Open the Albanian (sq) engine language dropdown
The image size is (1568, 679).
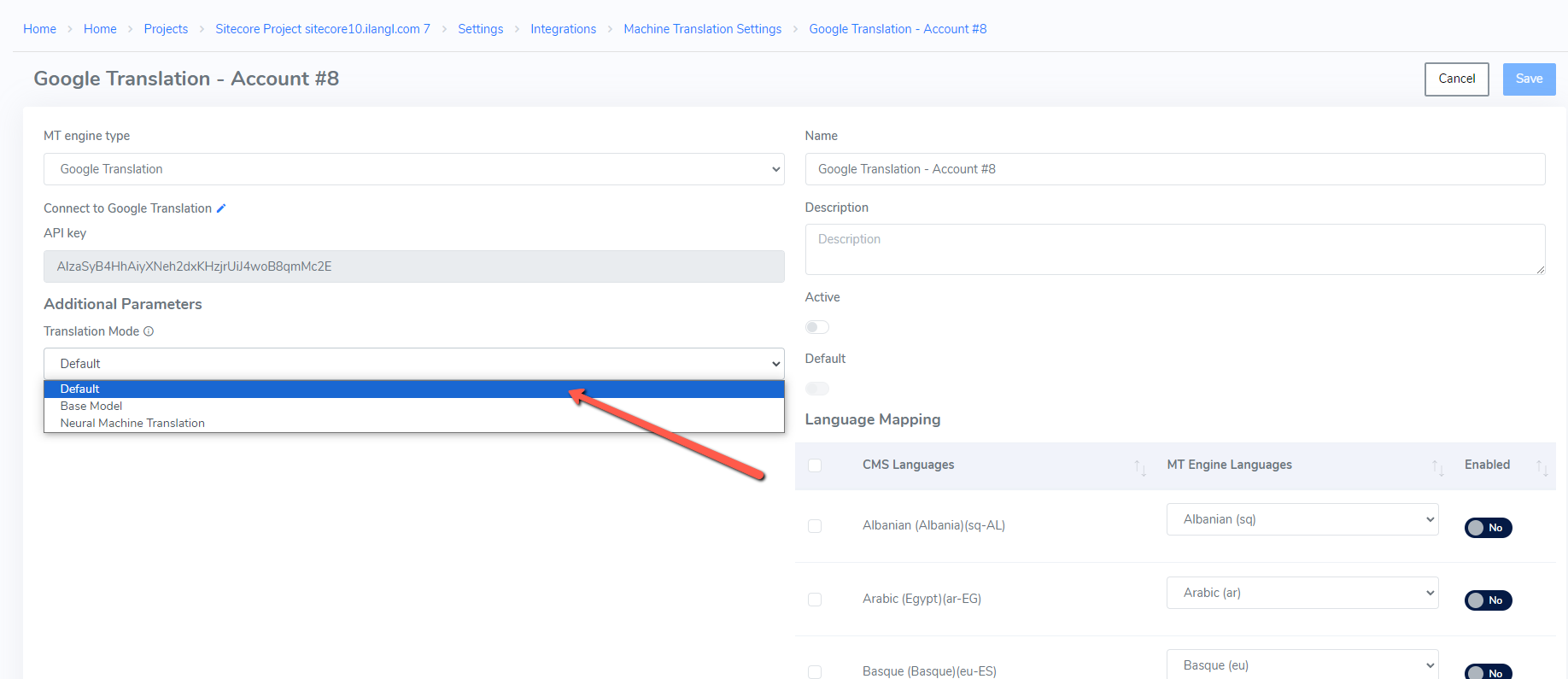[x=1302, y=519]
